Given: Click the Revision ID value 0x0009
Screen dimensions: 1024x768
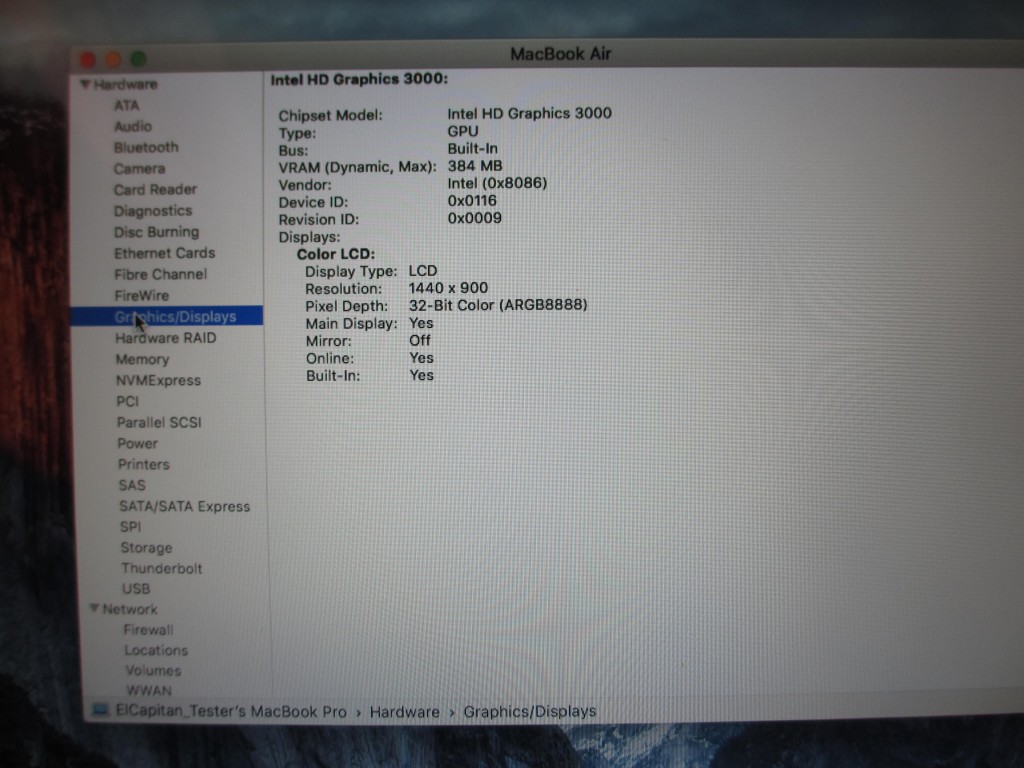Looking at the screenshot, I should (x=475, y=218).
